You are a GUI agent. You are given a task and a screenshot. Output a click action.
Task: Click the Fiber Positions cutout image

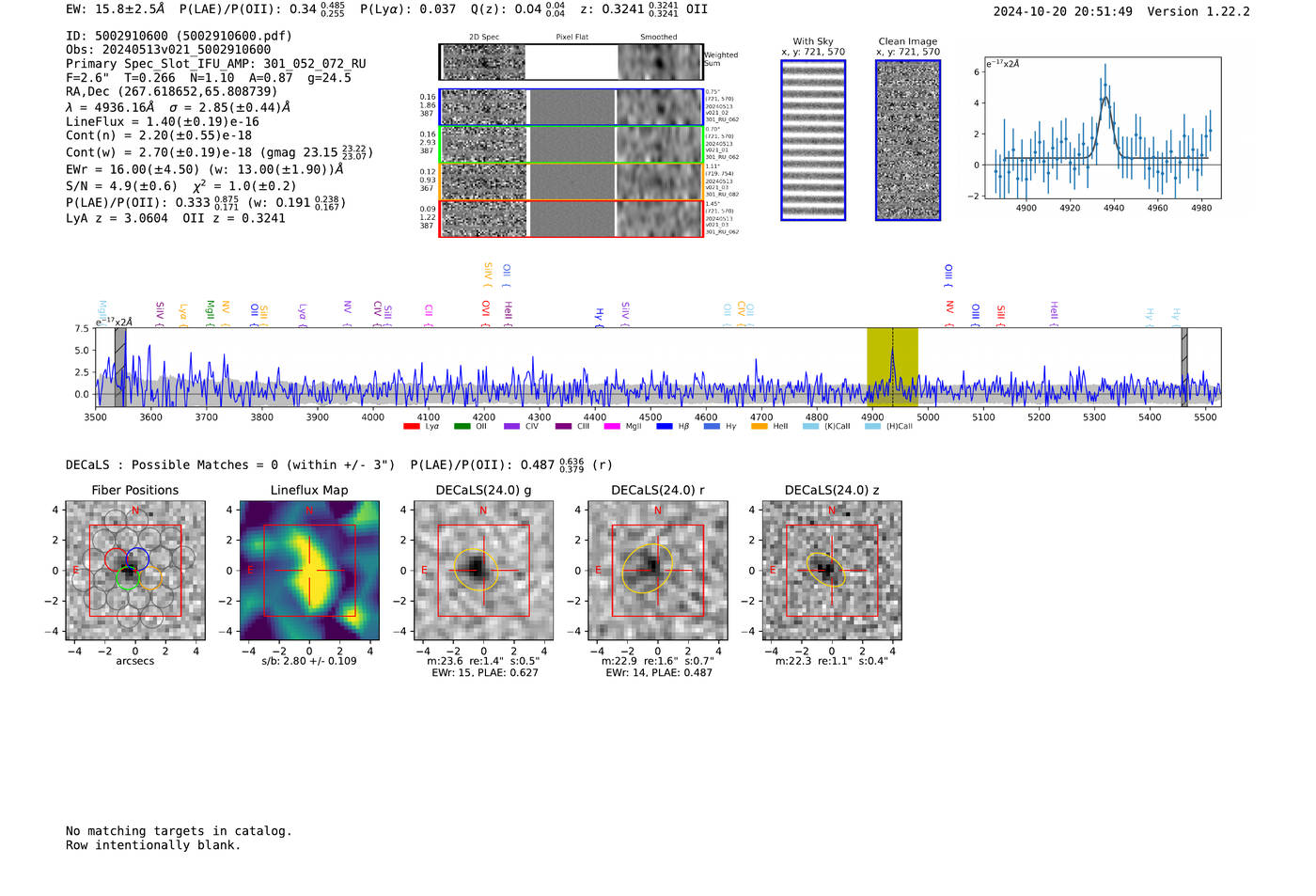pyautogui.click(x=135, y=571)
